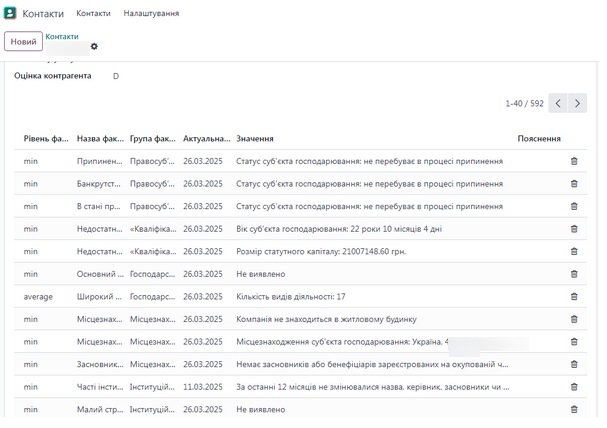Sort by Рівень фактору column header

click(46, 139)
